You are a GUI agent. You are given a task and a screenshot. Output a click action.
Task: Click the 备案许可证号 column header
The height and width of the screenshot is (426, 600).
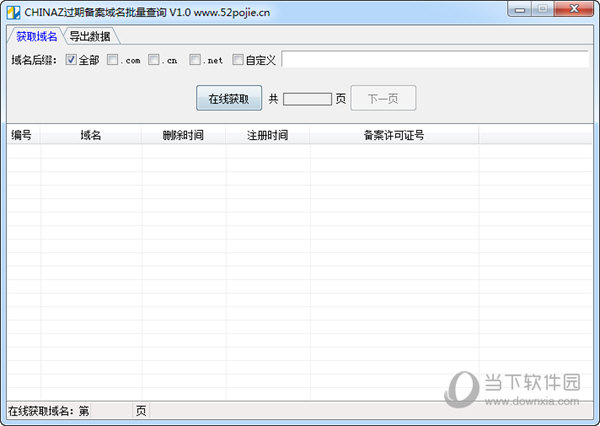tap(394, 135)
